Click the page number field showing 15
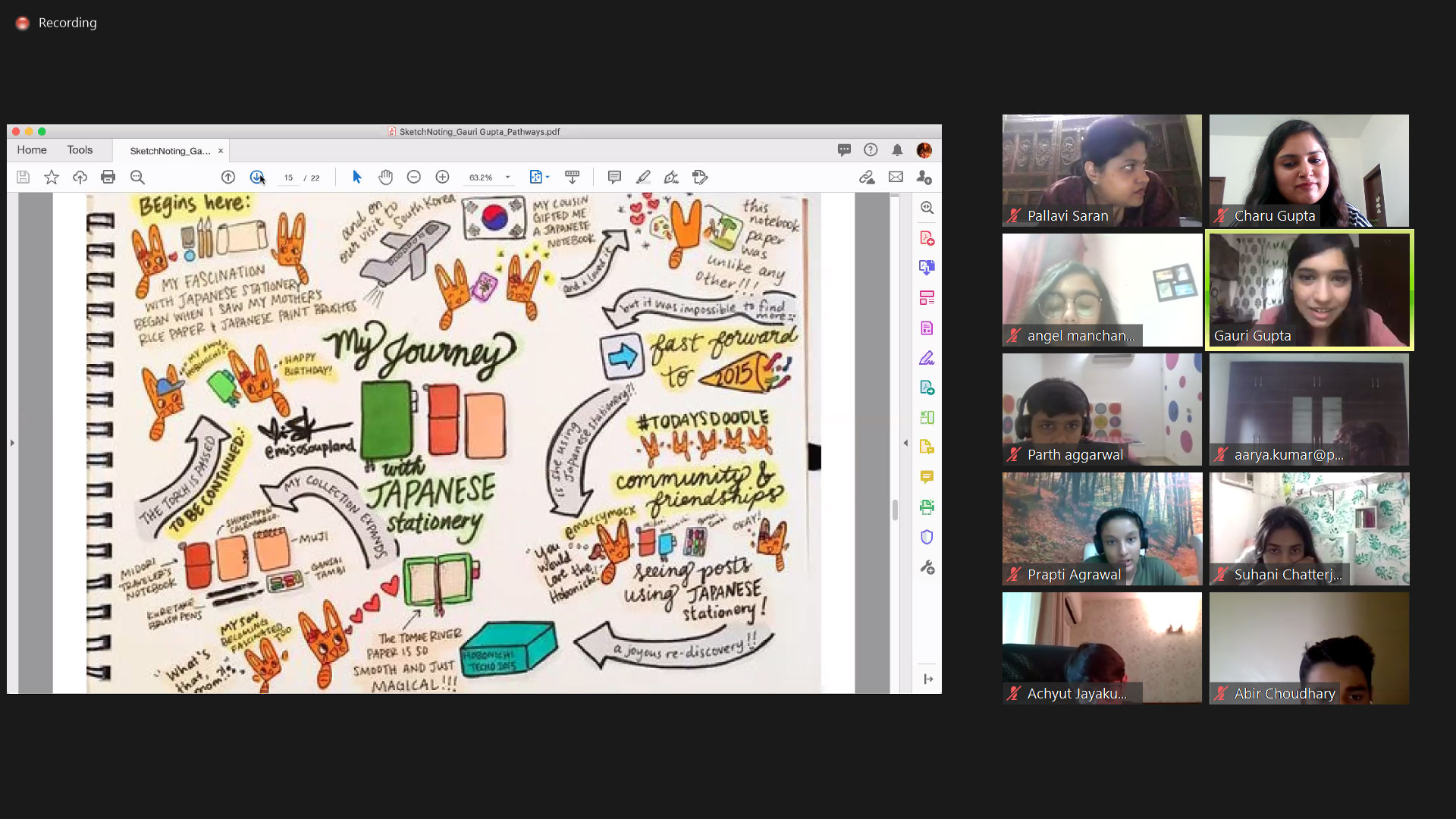This screenshot has height=819, width=1456. [288, 177]
